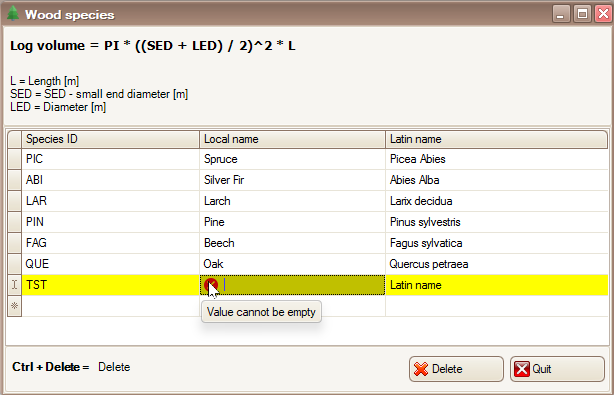
Task: Select the PIN species ID cell
Action: [110, 222]
